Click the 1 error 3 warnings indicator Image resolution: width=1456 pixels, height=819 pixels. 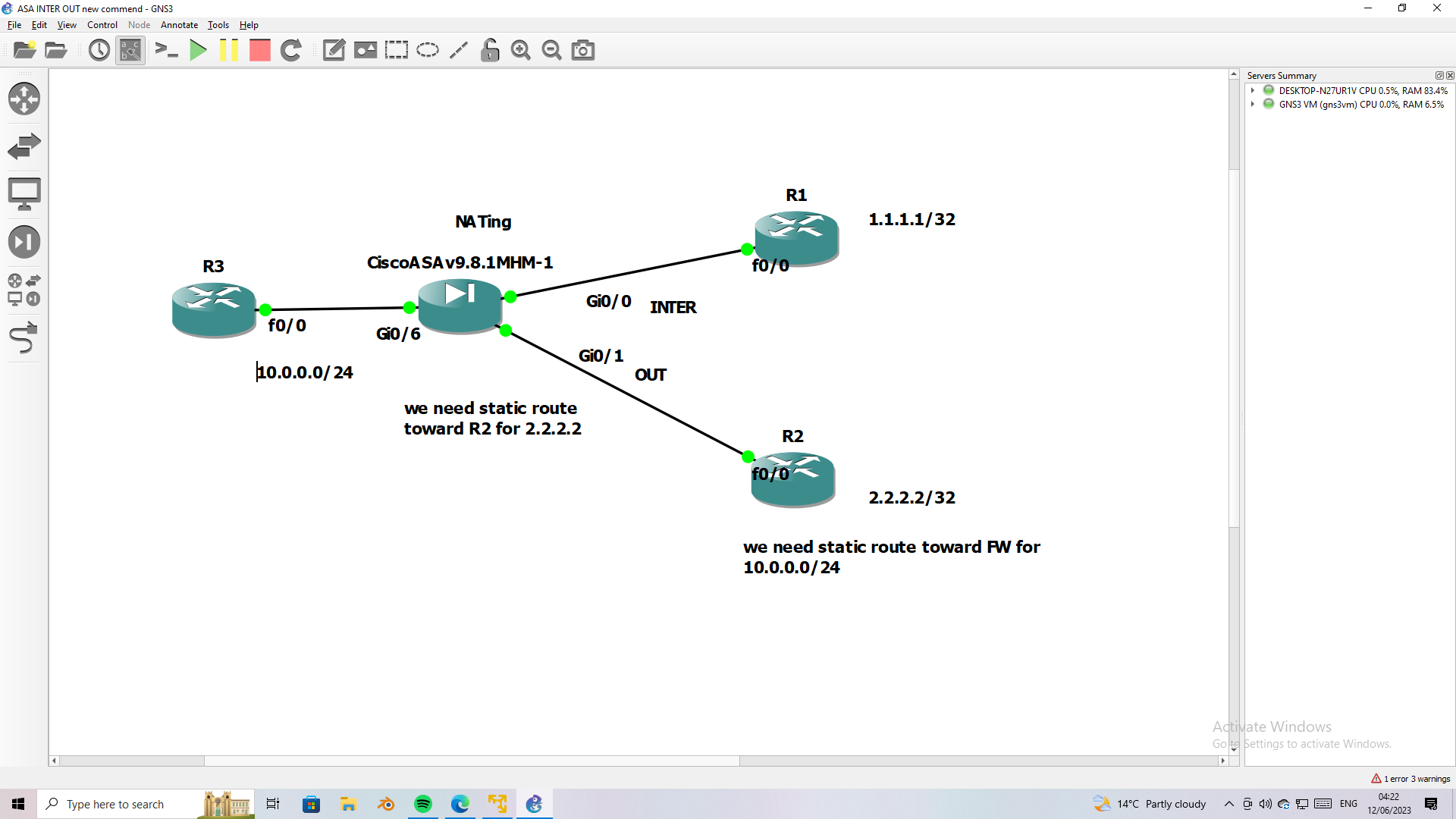(x=1410, y=778)
